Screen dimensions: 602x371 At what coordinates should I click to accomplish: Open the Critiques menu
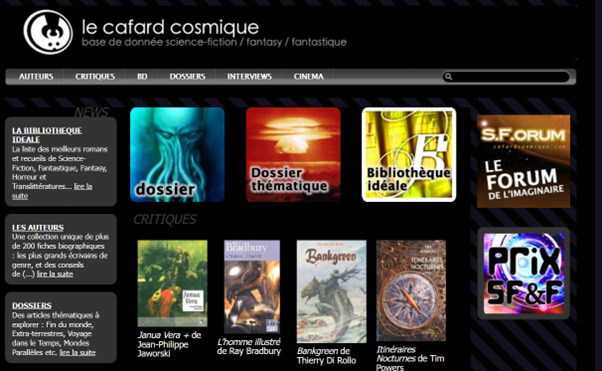coord(95,76)
